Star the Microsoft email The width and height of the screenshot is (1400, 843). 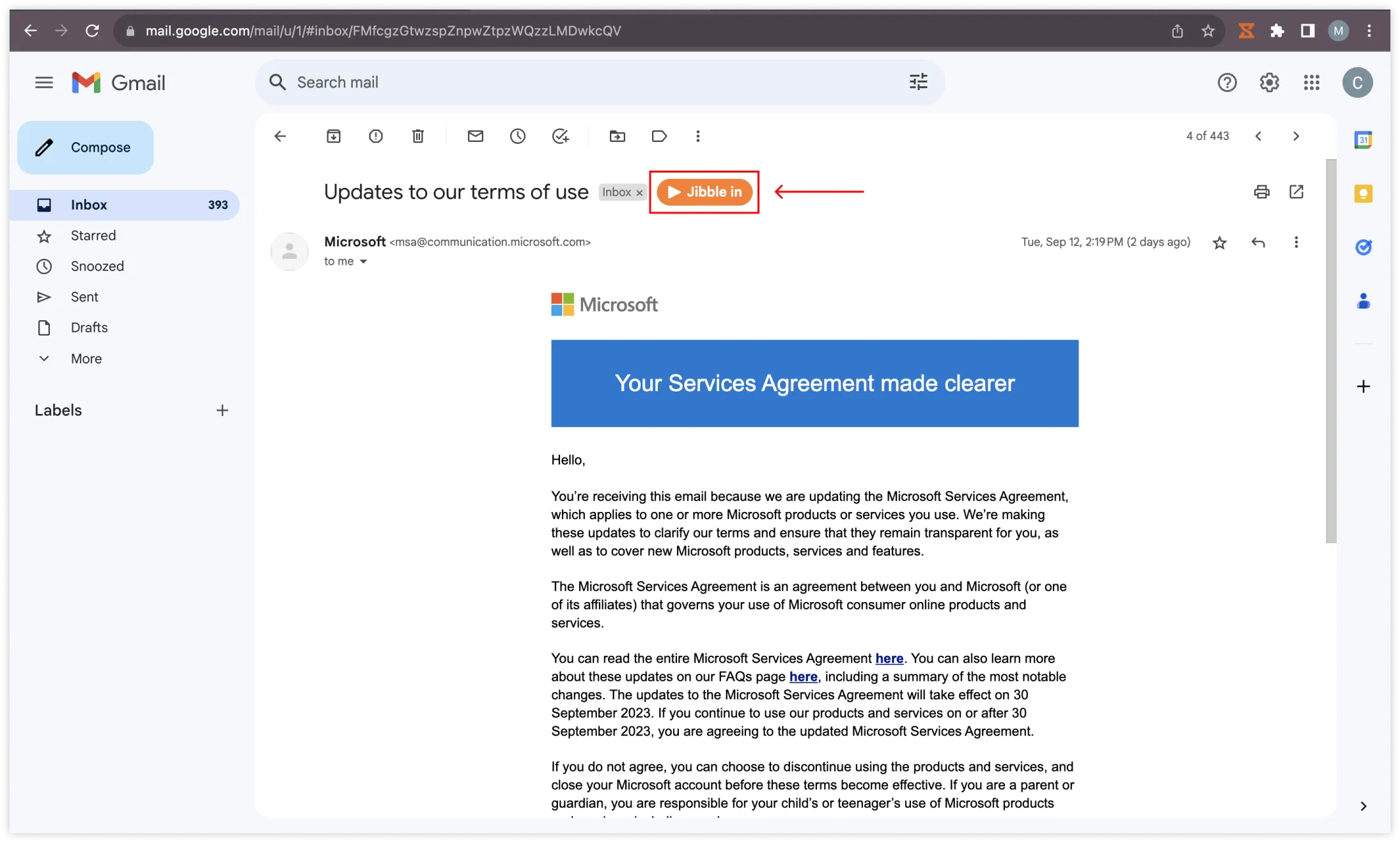point(1219,242)
